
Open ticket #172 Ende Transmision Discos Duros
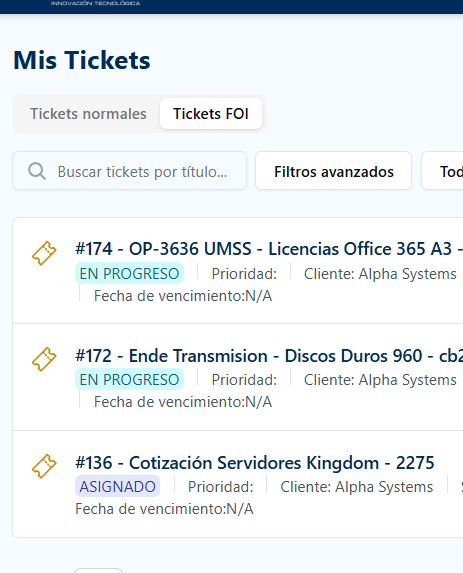[269, 356]
